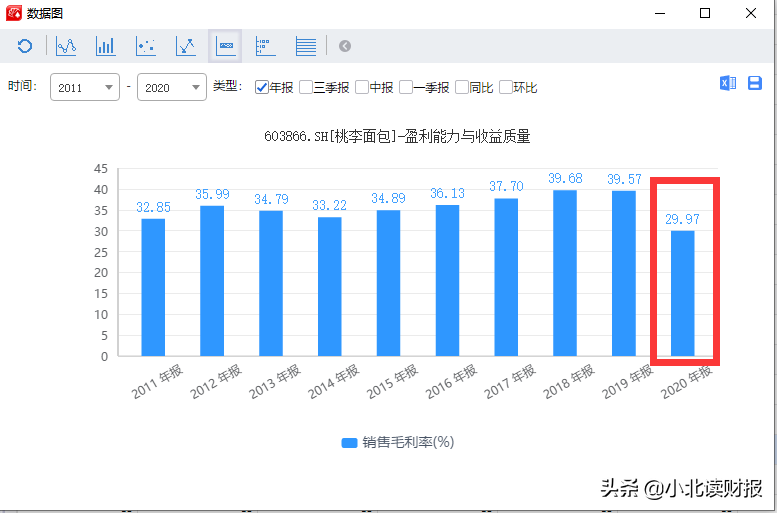The width and height of the screenshot is (777, 513).
Task: Click the 2019 年报 axis label
Action: click(627, 382)
